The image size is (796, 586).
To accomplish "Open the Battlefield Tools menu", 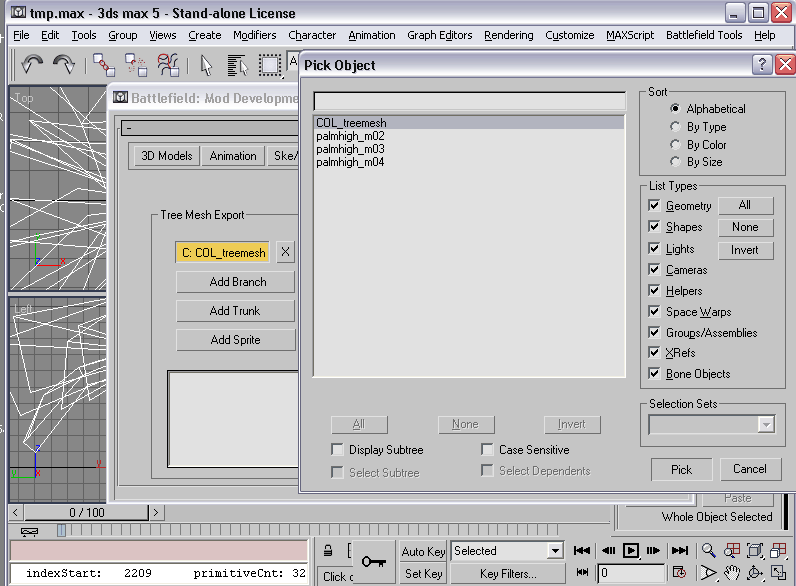I will click(x=704, y=35).
